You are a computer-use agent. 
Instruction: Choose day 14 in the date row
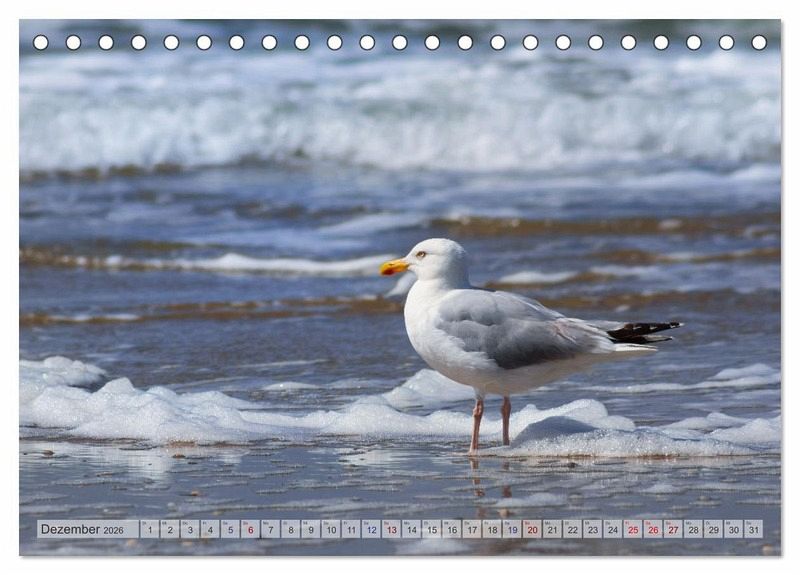pyautogui.click(x=412, y=529)
